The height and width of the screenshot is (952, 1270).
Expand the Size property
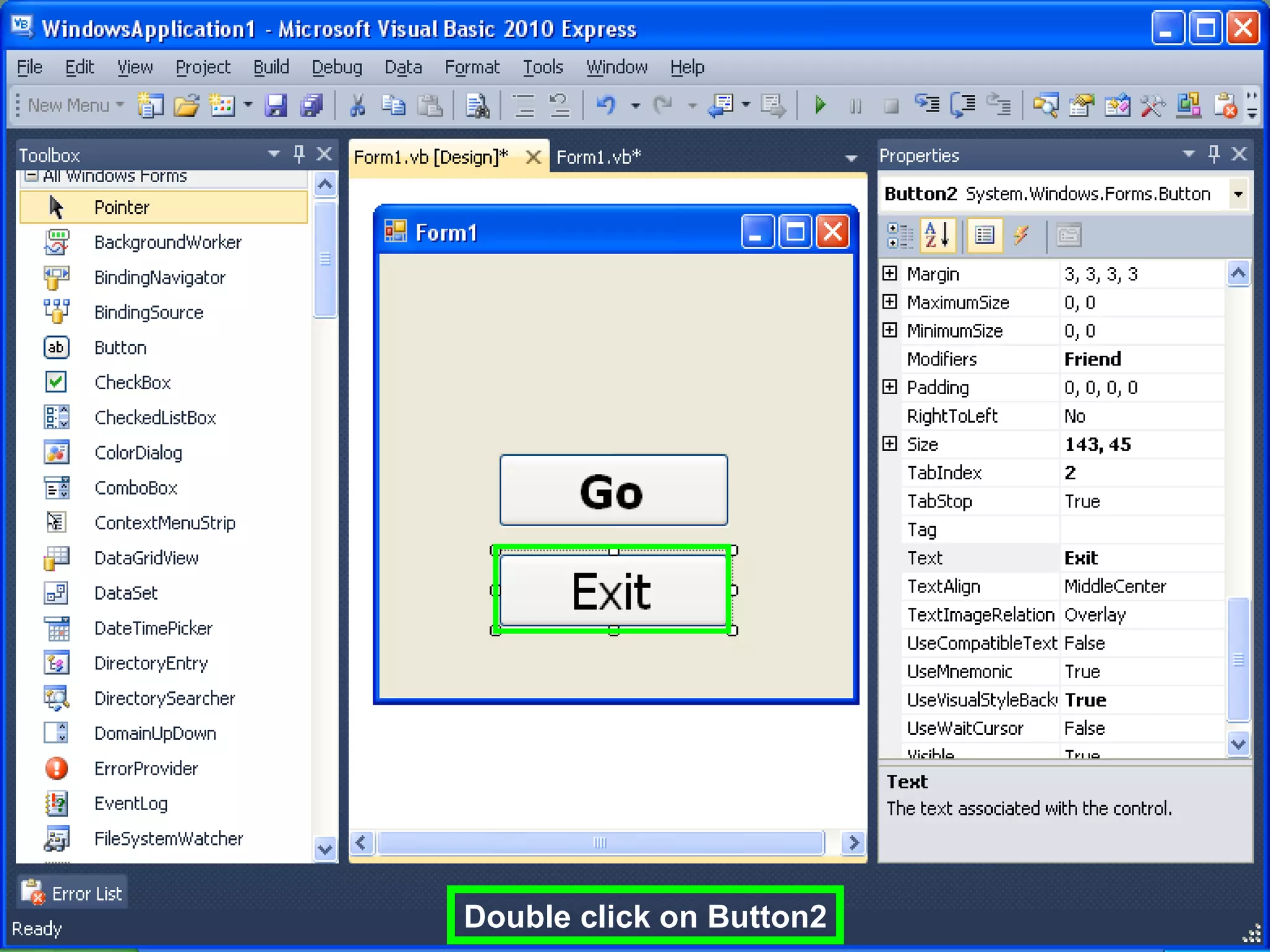pos(890,444)
